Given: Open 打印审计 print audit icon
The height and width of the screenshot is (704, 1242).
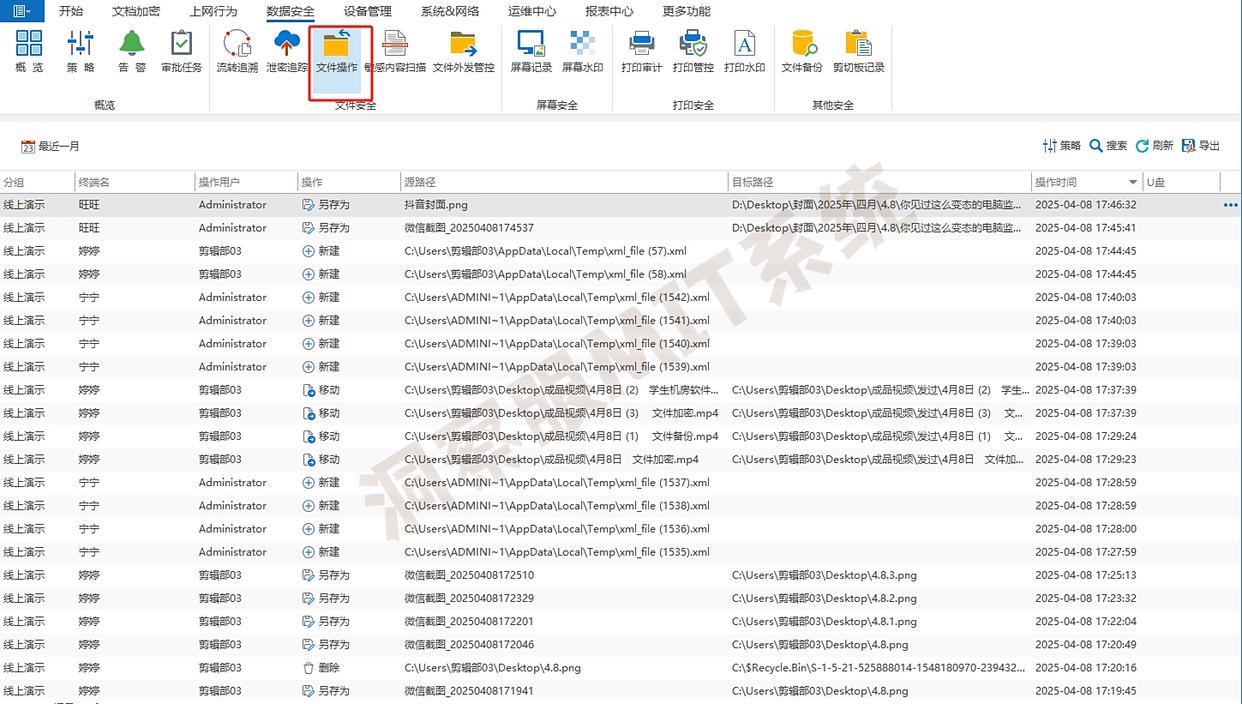Looking at the screenshot, I should [x=641, y=51].
